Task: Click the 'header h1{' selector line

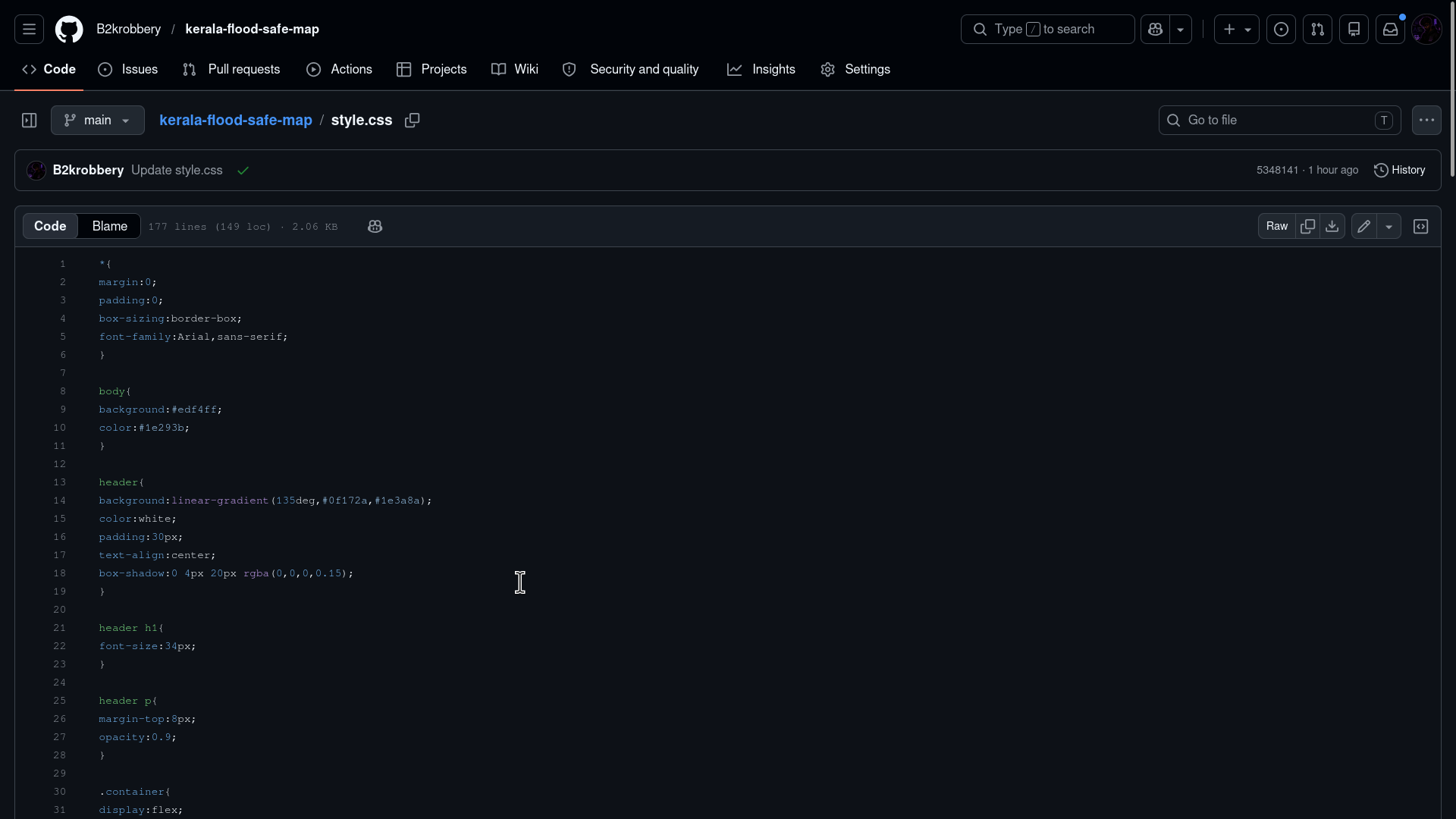Action: (x=131, y=628)
